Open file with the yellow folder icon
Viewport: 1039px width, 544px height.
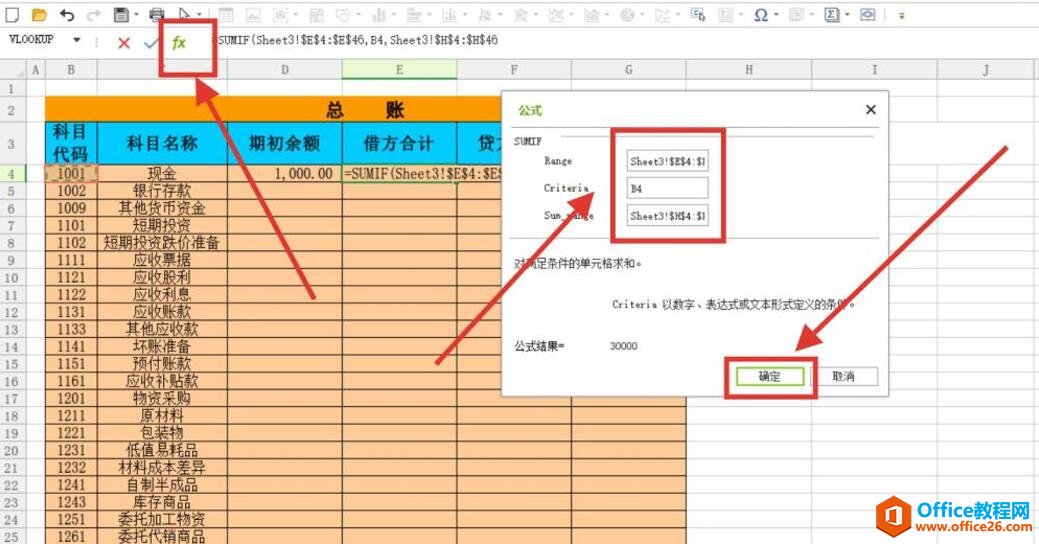click(x=39, y=14)
